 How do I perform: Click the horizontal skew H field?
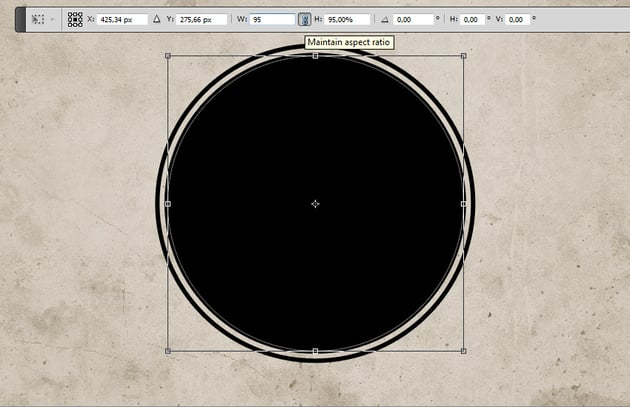coord(472,19)
